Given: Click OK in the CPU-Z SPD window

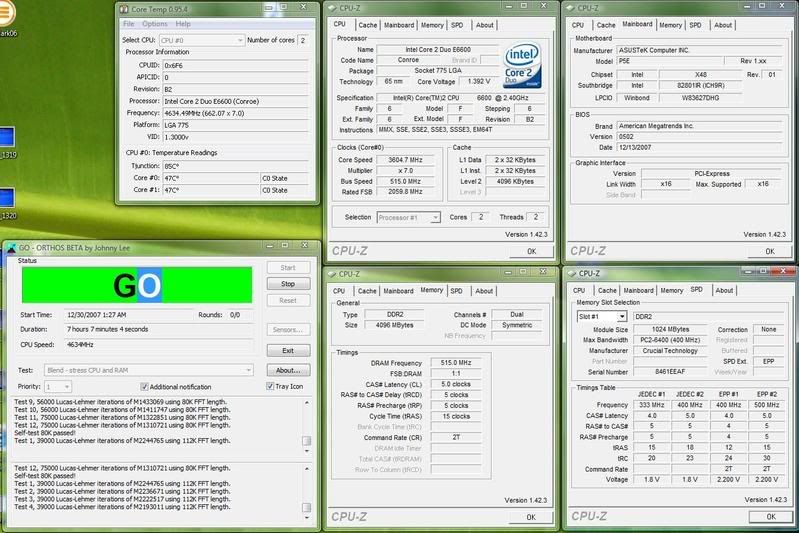Looking at the screenshot, I should pos(771,517).
